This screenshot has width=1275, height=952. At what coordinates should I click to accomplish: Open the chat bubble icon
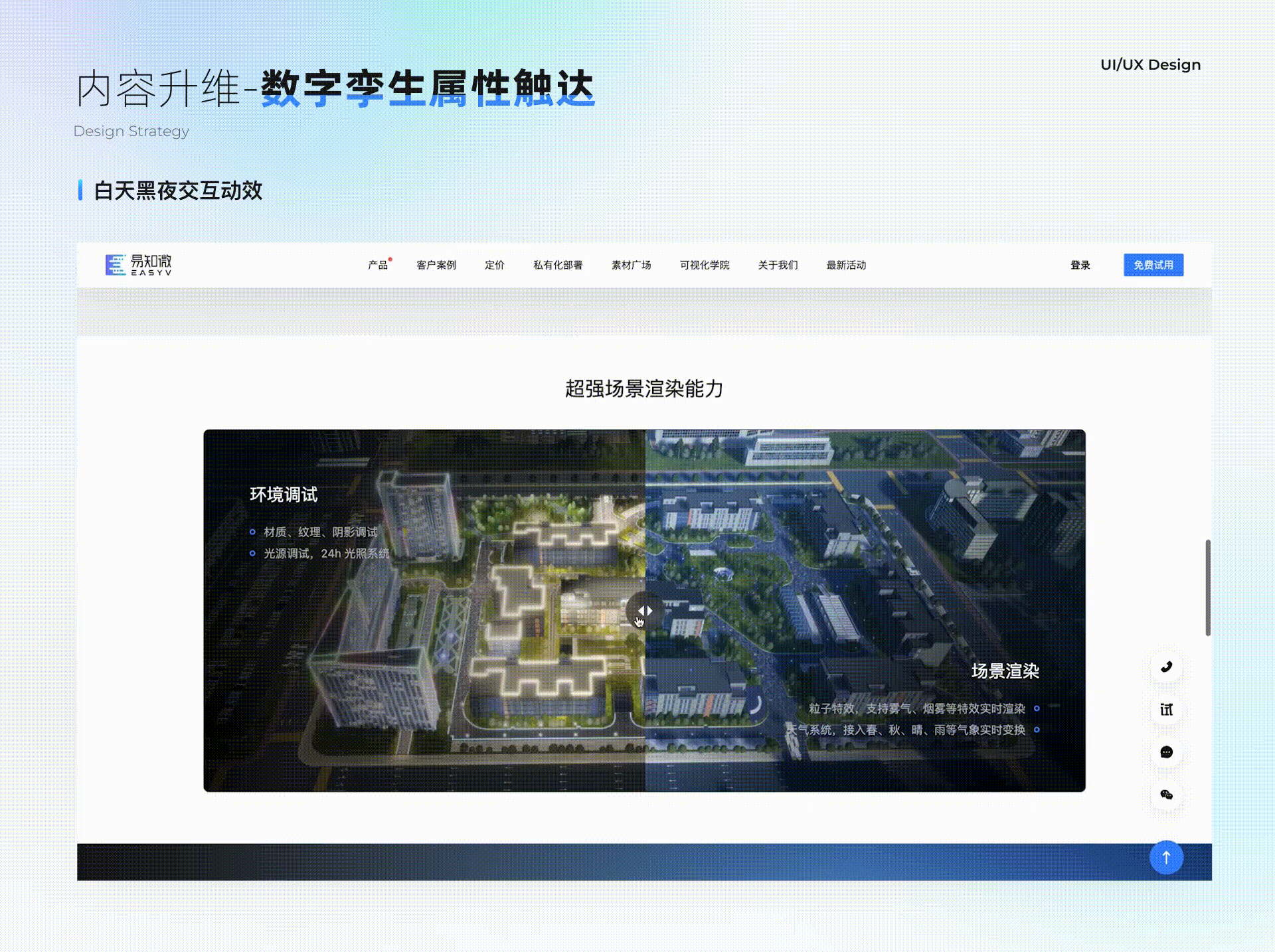point(1166,752)
